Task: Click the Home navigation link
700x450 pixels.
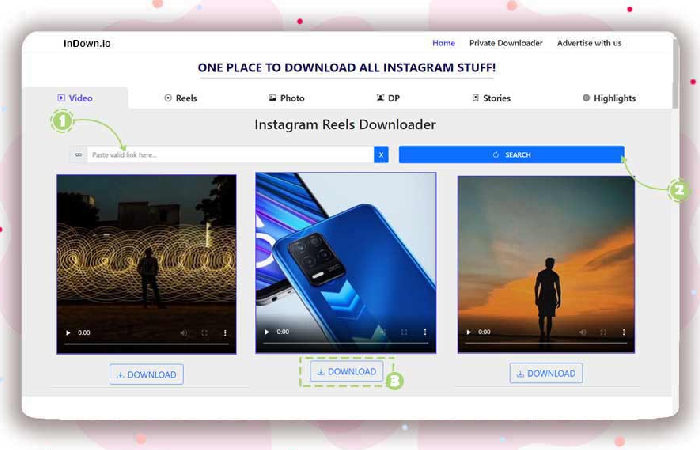Action: tap(443, 43)
